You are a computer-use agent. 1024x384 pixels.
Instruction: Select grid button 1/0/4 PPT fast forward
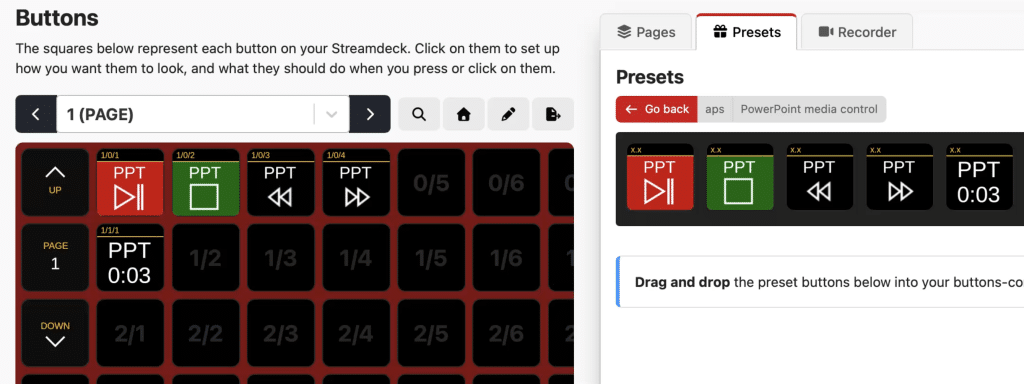(356, 182)
